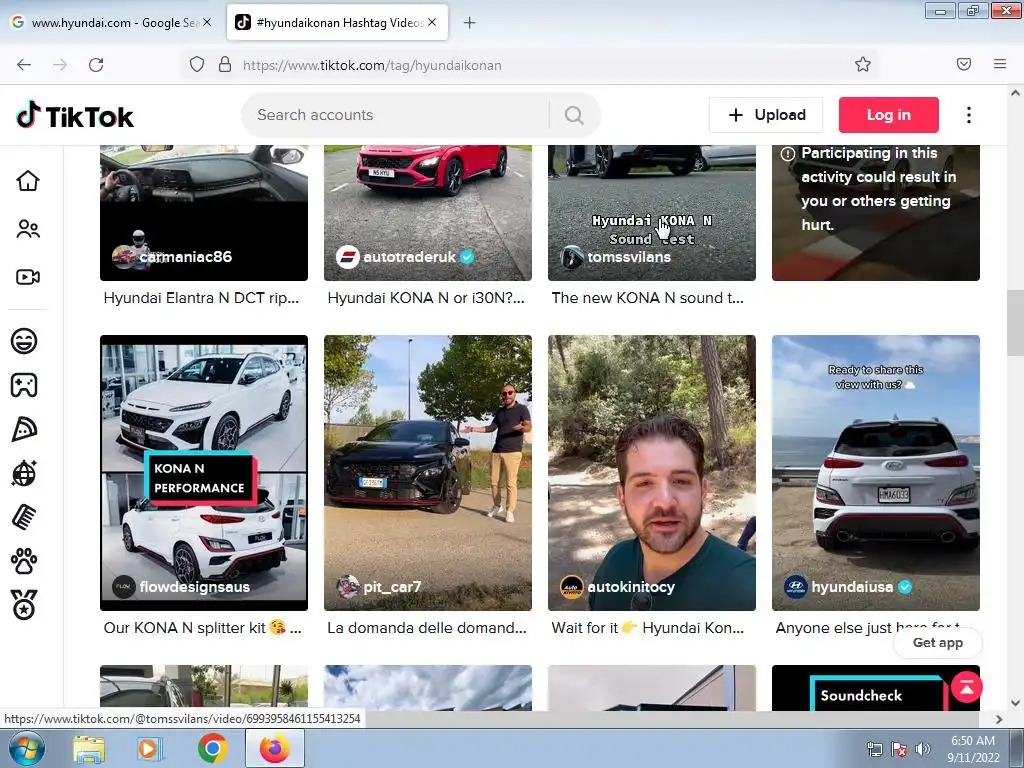Select the Animals paw print category icon

point(24,562)
